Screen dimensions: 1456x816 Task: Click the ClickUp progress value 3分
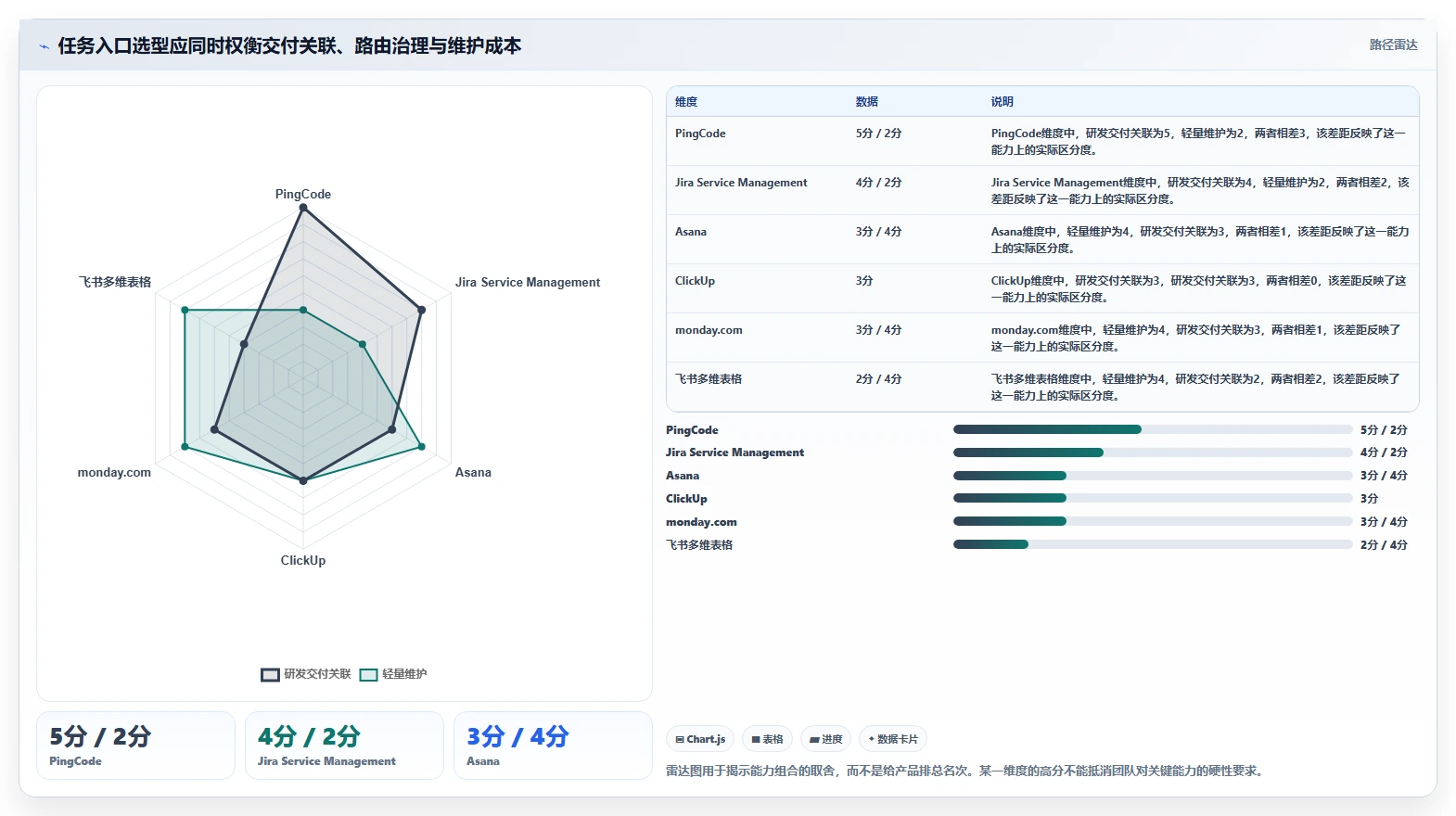(x=1370, y=499)
